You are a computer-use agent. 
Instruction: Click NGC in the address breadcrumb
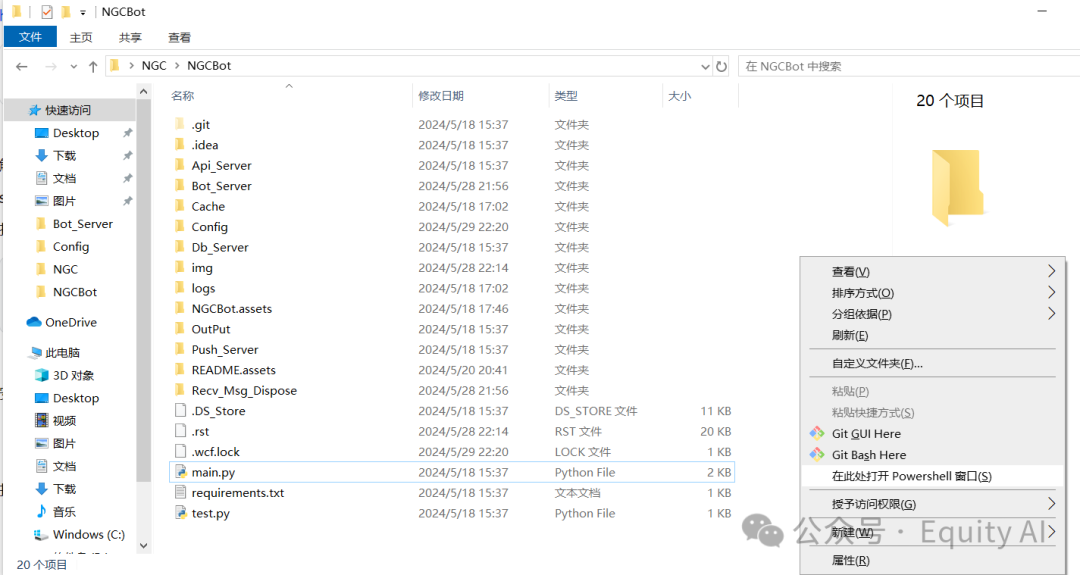[x=154, y=65]
